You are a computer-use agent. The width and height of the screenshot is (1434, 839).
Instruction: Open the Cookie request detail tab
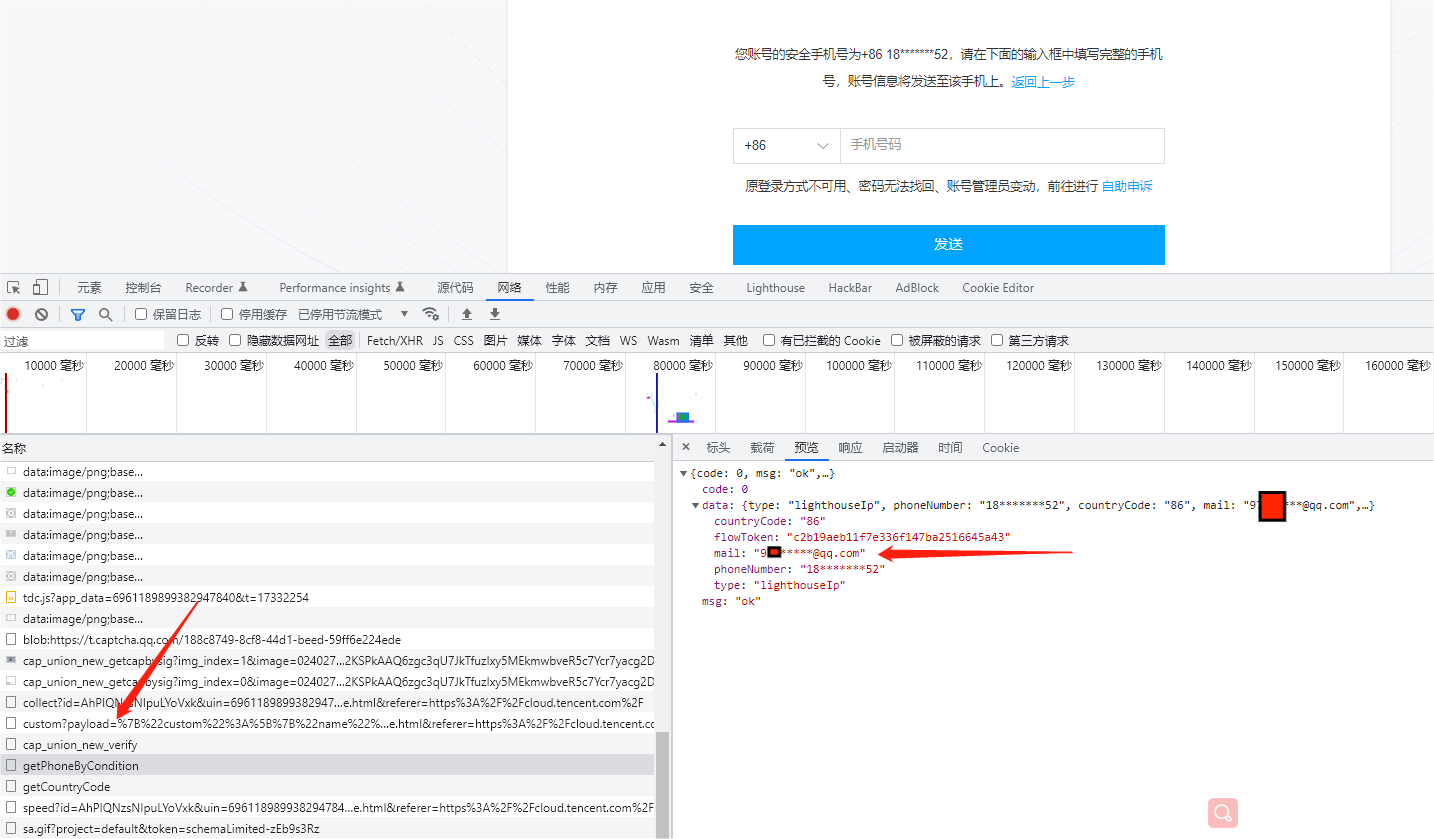1000,448
